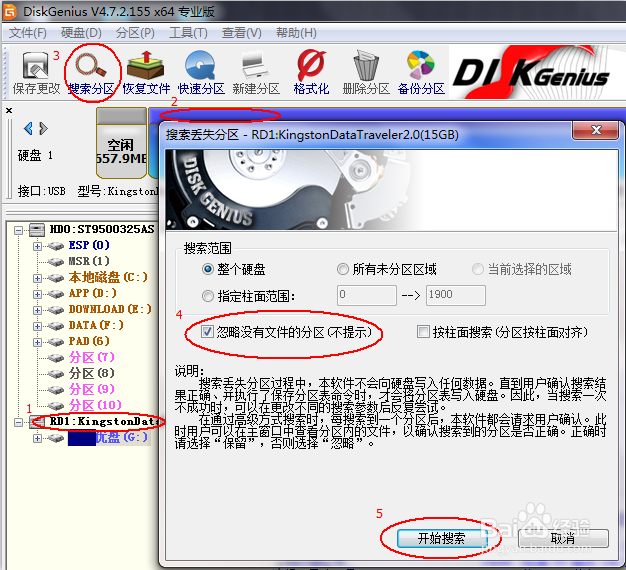
Task: Click the drive icon beside APP(D:)
Action: pos(55,294)
